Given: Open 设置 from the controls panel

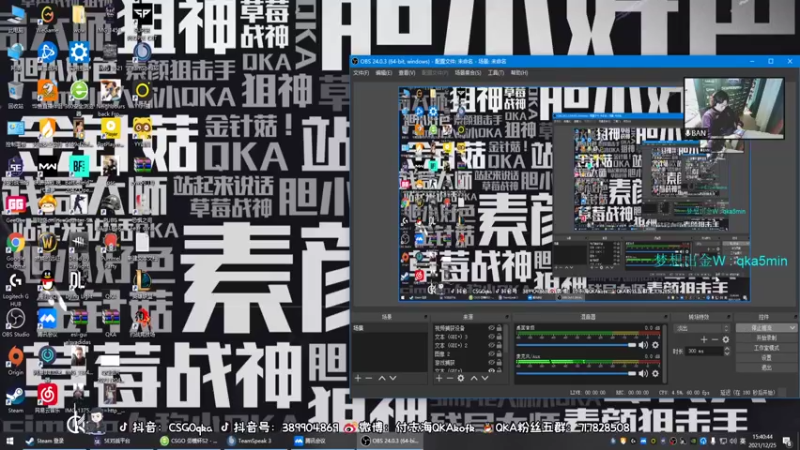Looking at the screenshot, I should point(766,358).
